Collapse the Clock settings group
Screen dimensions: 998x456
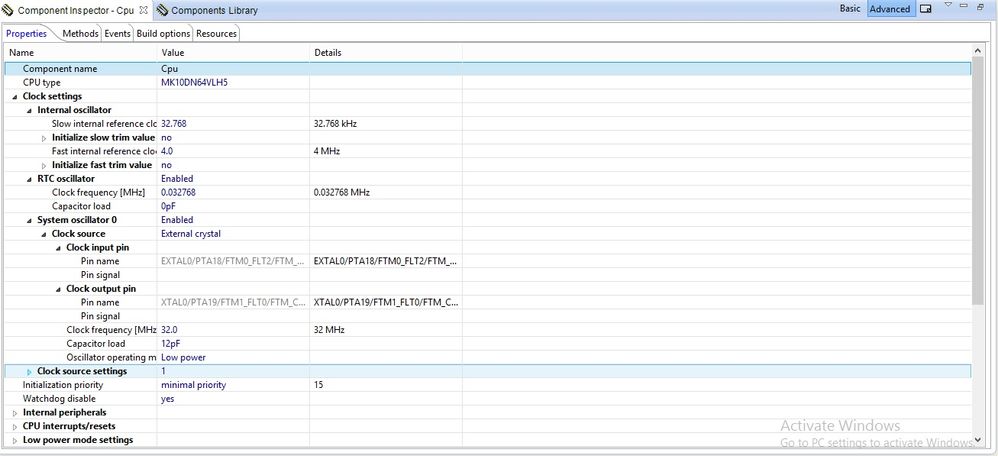pos(15,97)
